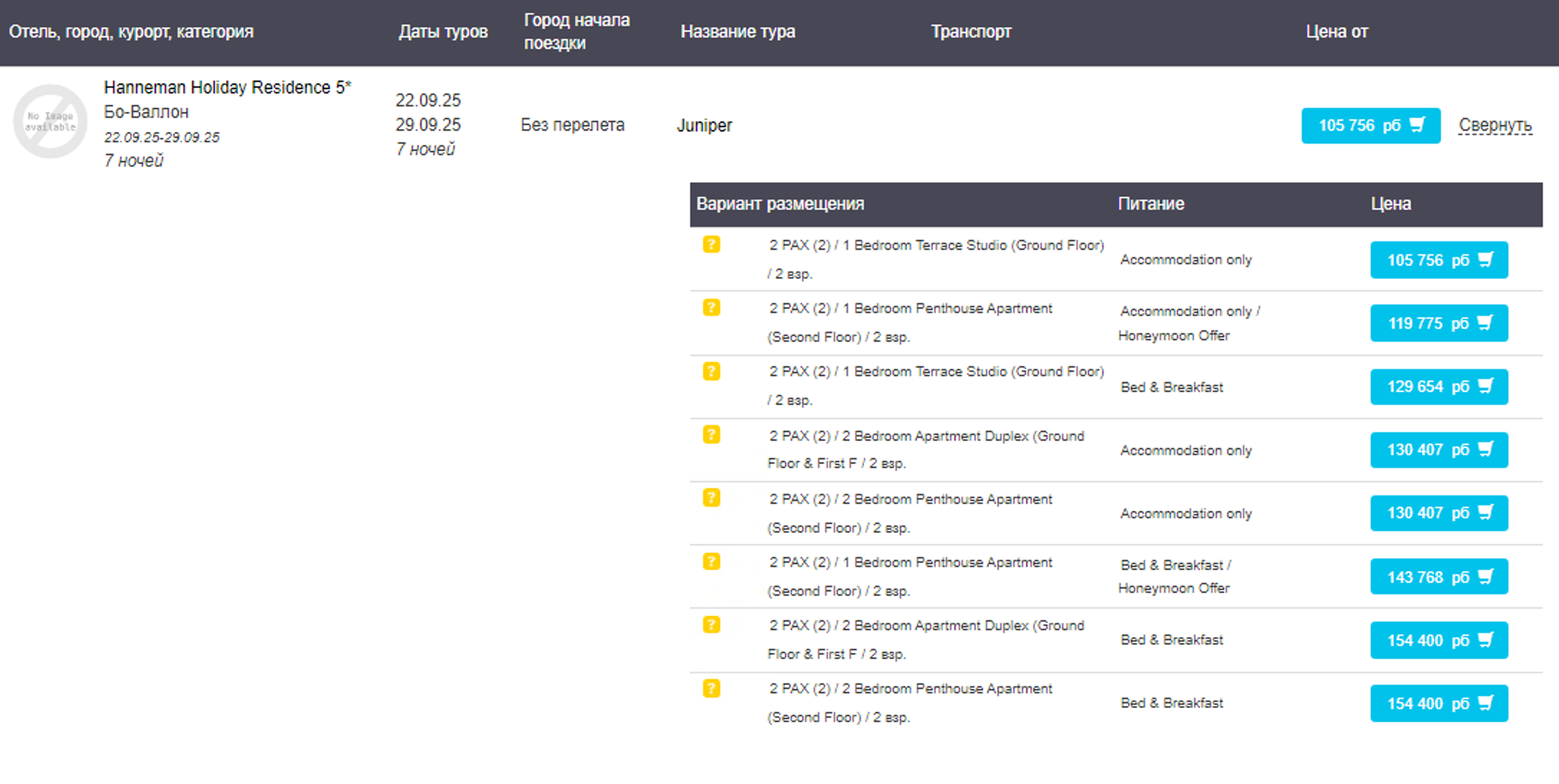Click question icon for Duplex Bed & Breakfast row
Viewport: 1559px width, 784px height.
[711, 625]
